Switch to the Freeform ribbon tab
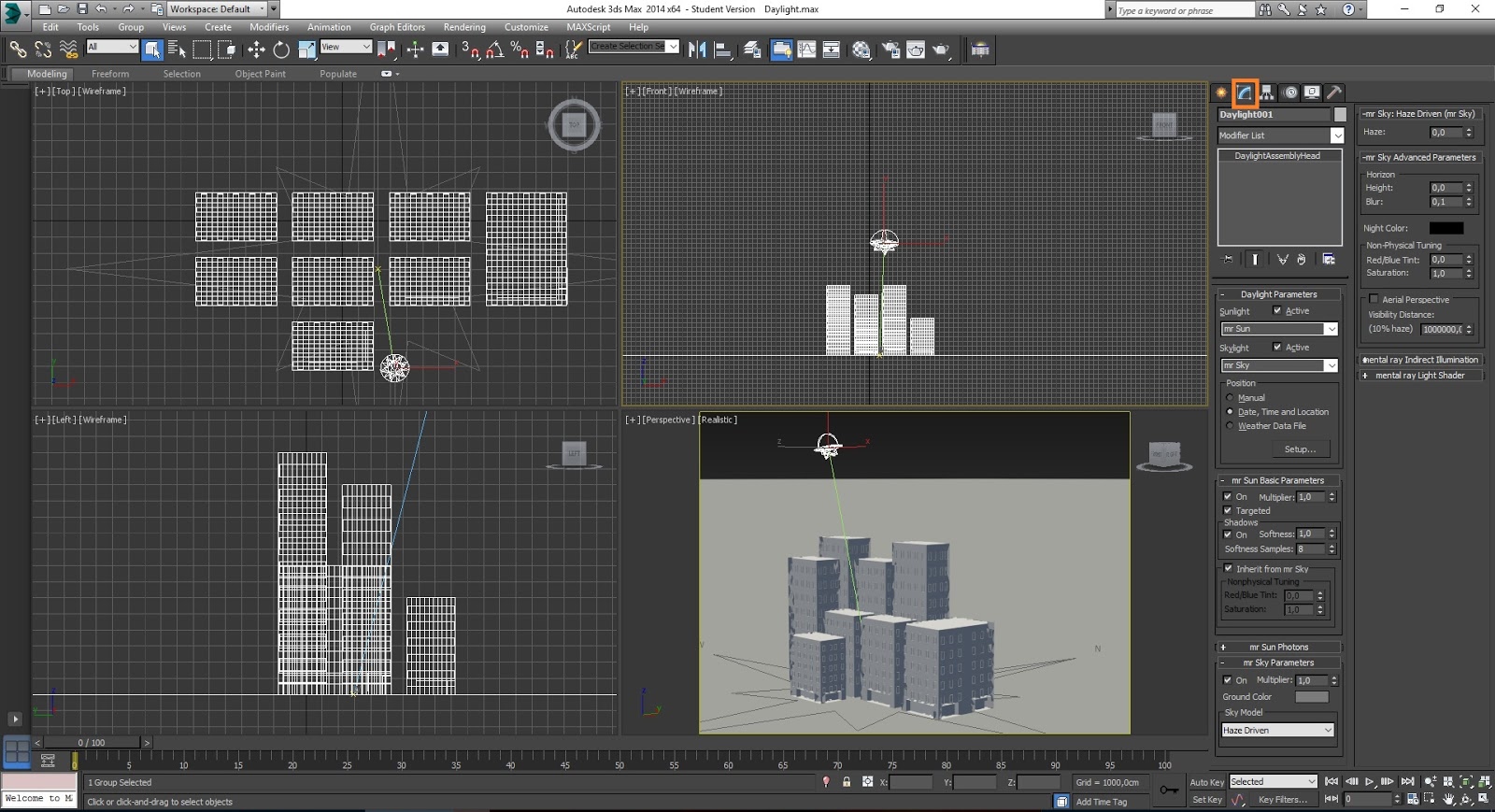The width and height of the screenshot is (1495, 812). [110, 74]
